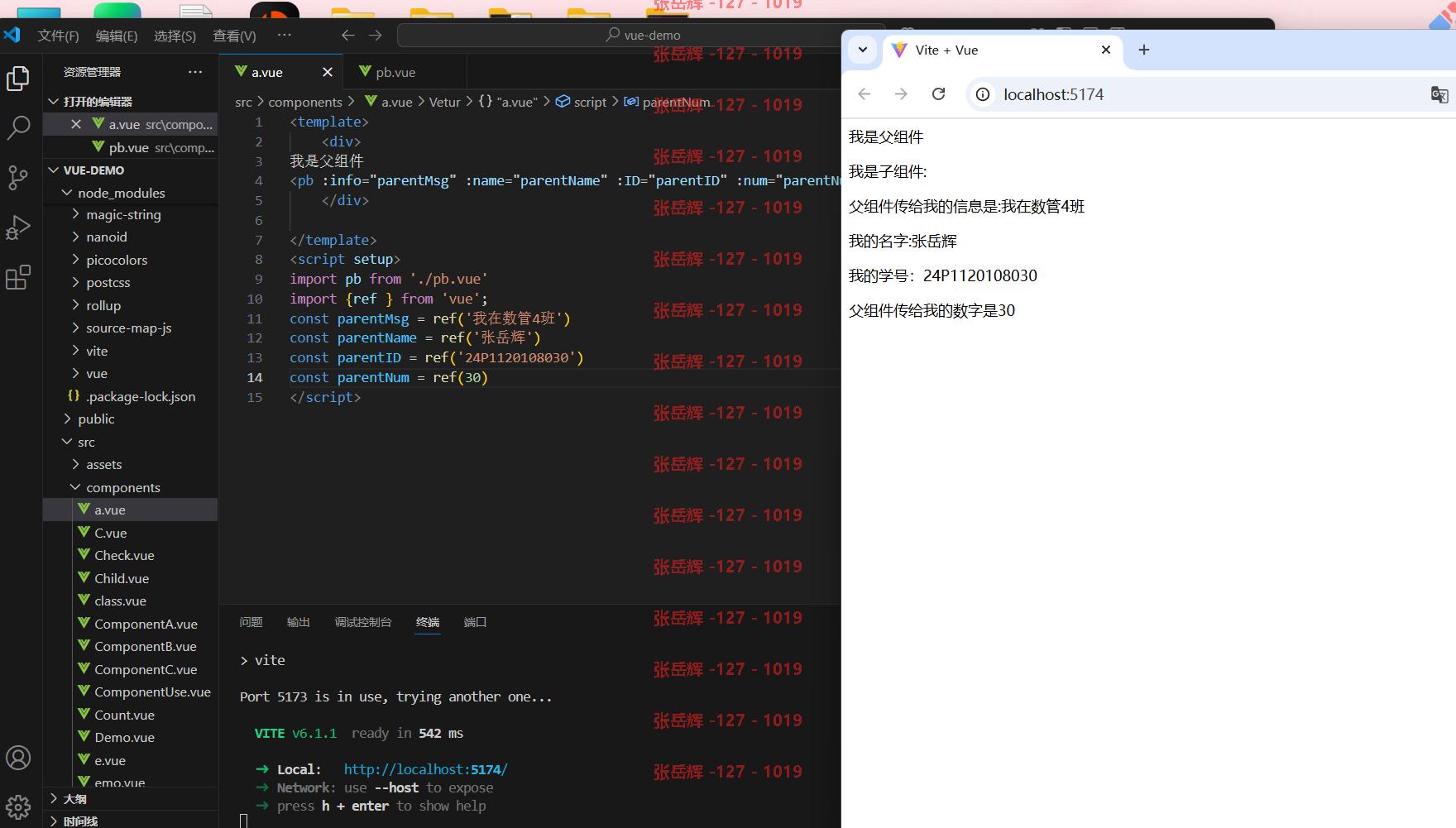Open the Extensions view

tap(18, 277)
